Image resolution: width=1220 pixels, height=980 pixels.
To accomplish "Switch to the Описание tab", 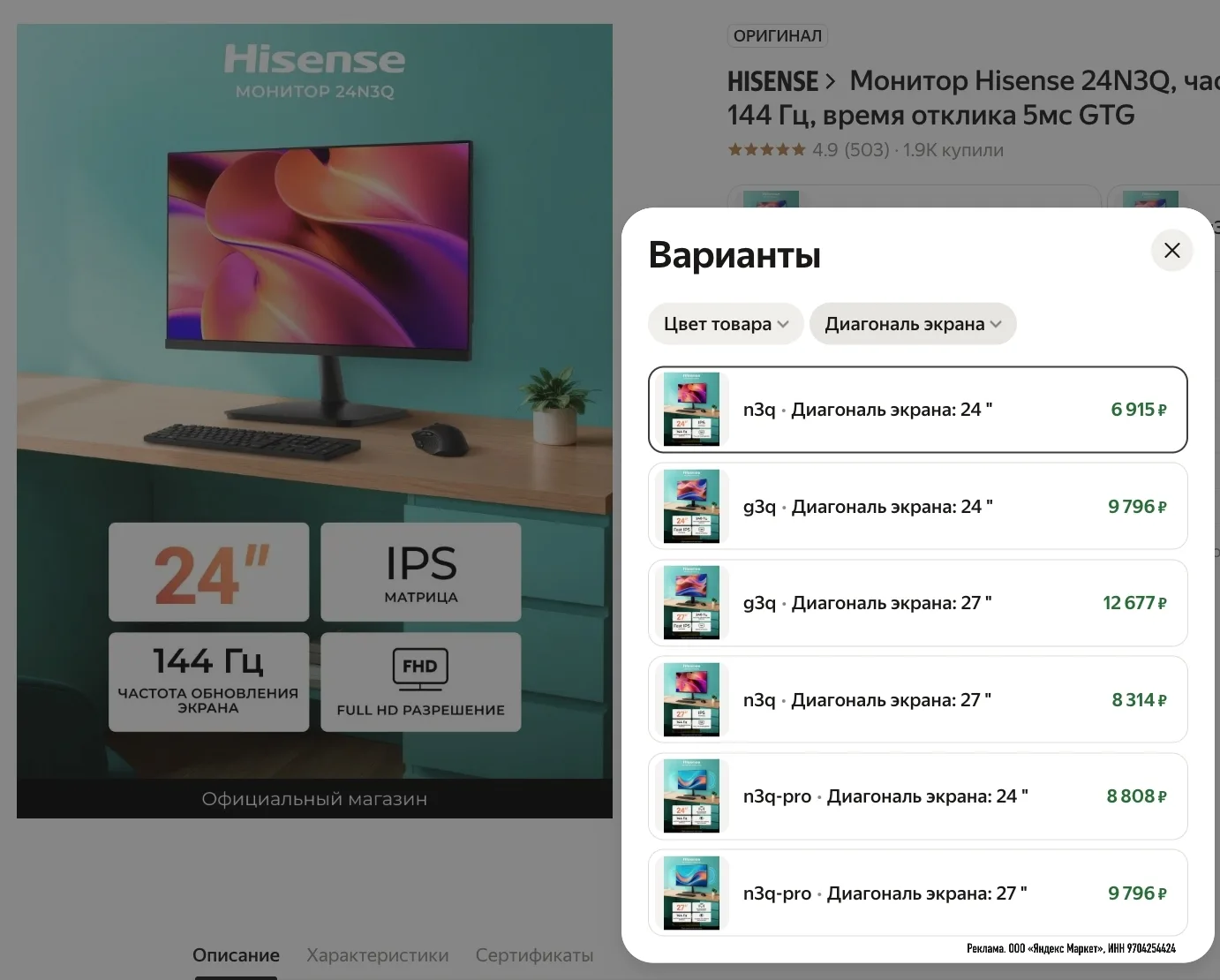I will click(x=236, y=955).
